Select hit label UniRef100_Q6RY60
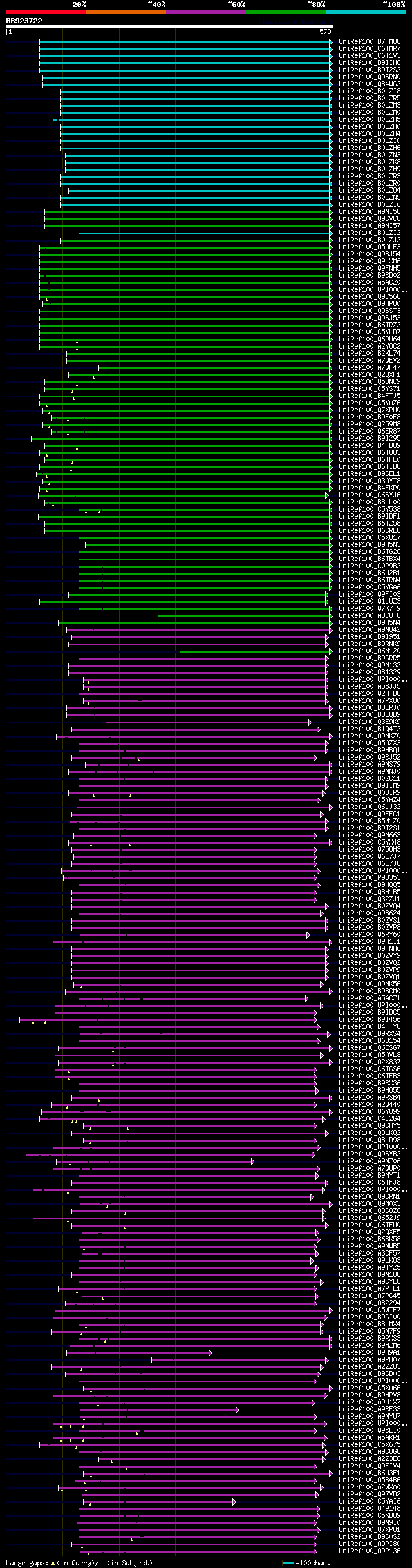This screenshot has height=1568, width=412. (370, 935)
